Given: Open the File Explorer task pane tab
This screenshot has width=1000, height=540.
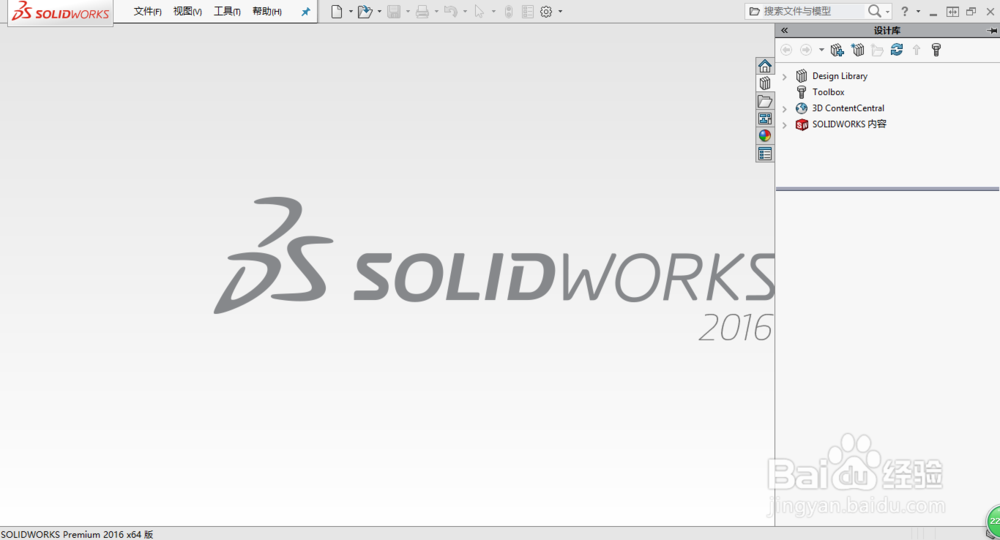Looking at the screenshot, I should pos(765,101).
